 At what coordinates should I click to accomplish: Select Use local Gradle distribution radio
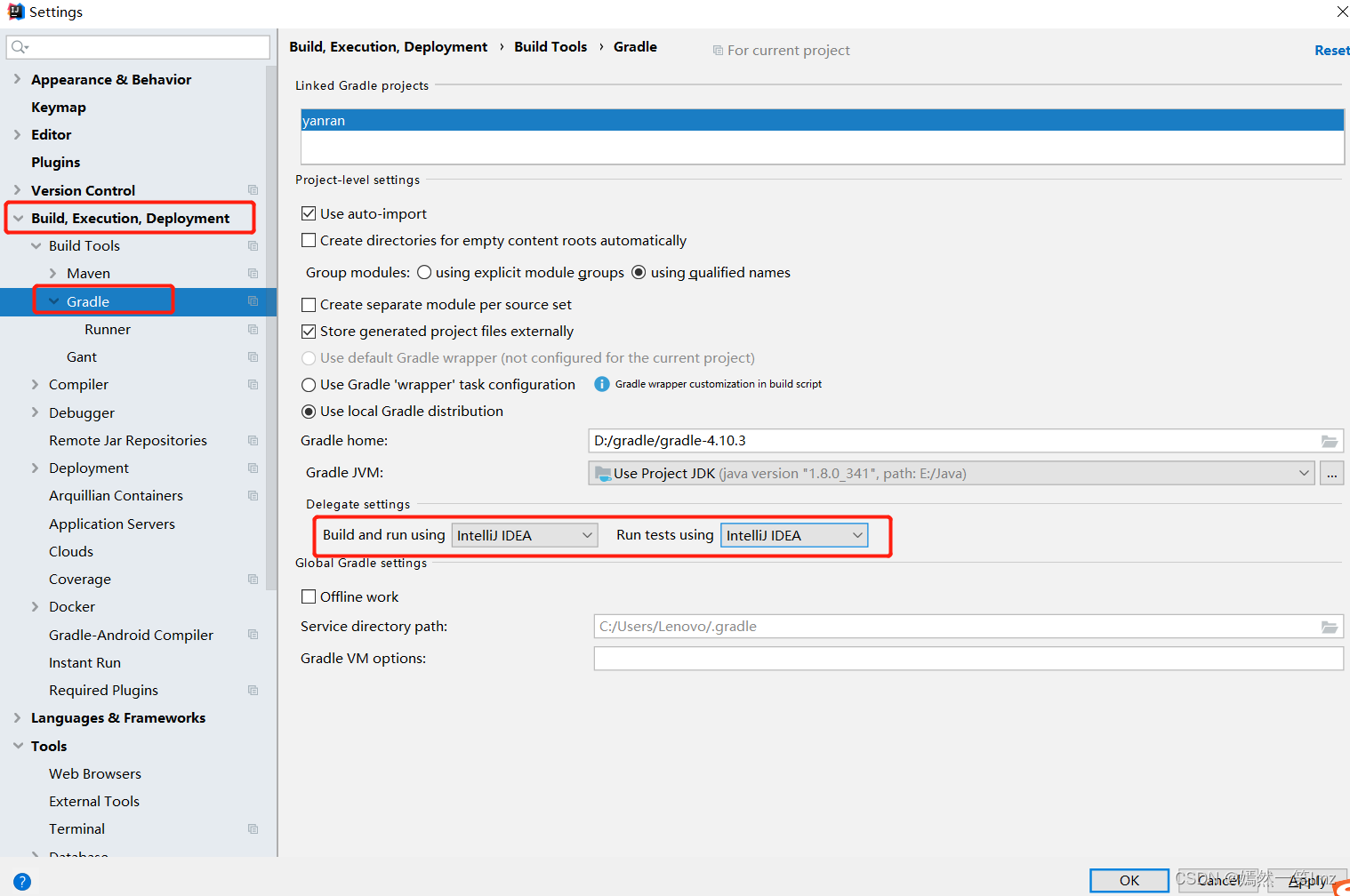coord(309,412)
